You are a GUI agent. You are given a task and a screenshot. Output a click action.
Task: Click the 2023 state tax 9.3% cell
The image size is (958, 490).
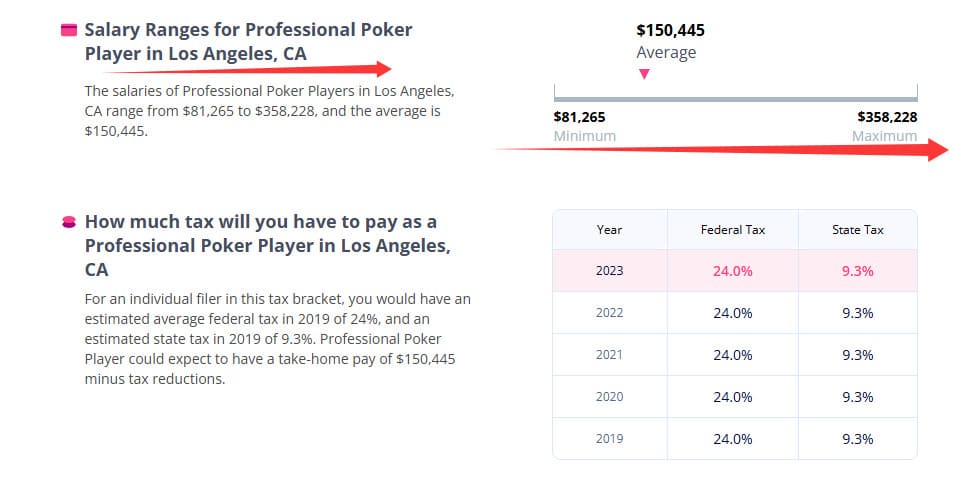click(857, 271)
